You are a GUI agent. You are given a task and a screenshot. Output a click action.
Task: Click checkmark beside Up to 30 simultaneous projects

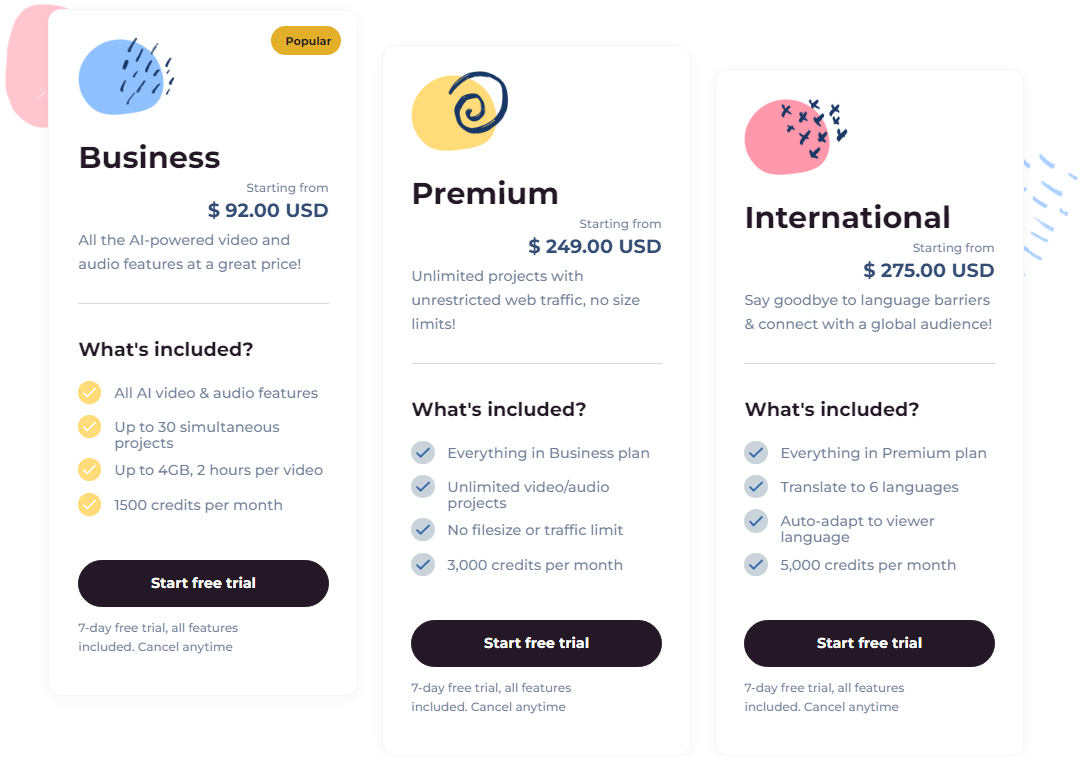point(90,427)
